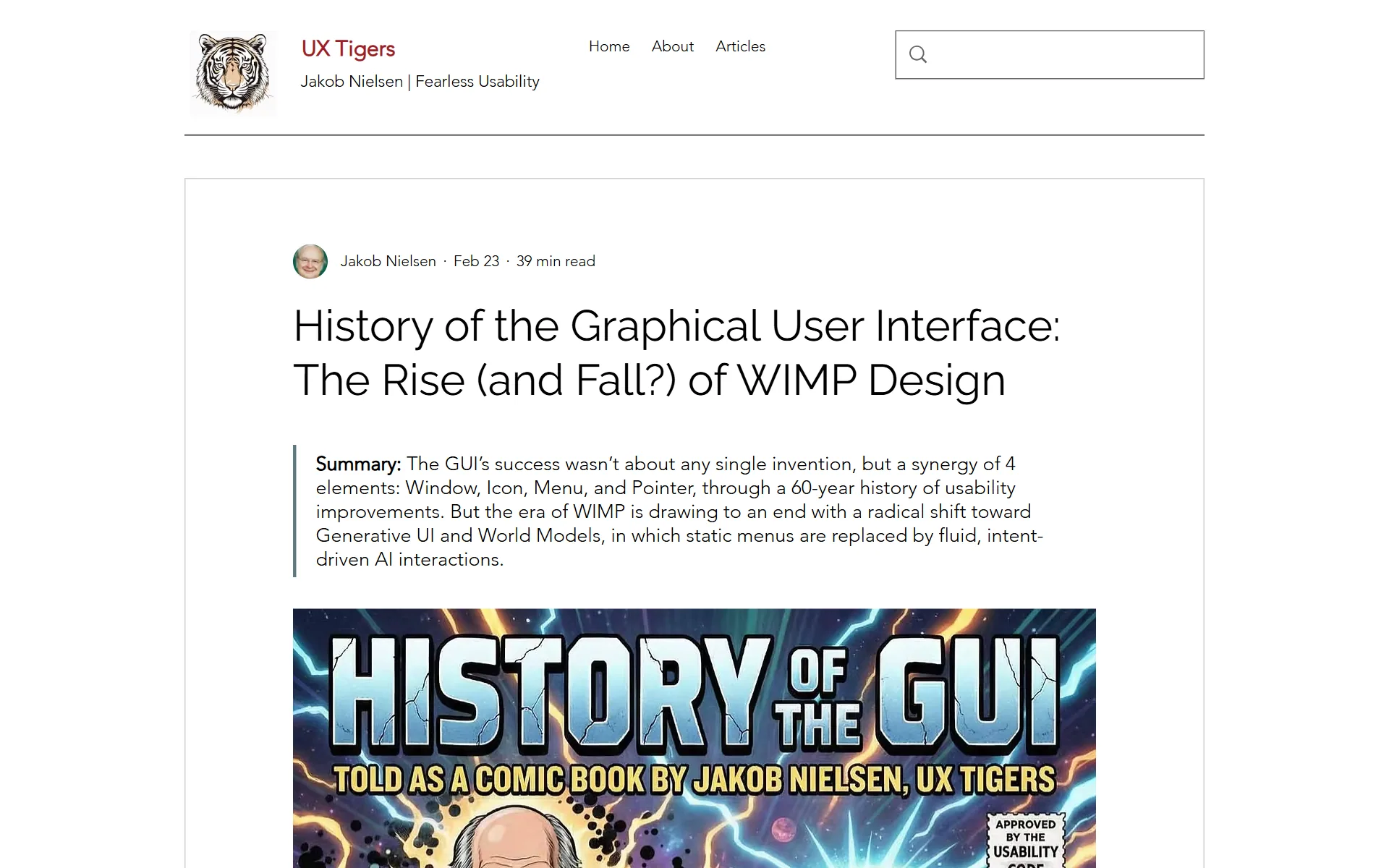This screenshot has width=1389, height=868.
Task: Focus the site search input field
Action: pos(1050,55)
